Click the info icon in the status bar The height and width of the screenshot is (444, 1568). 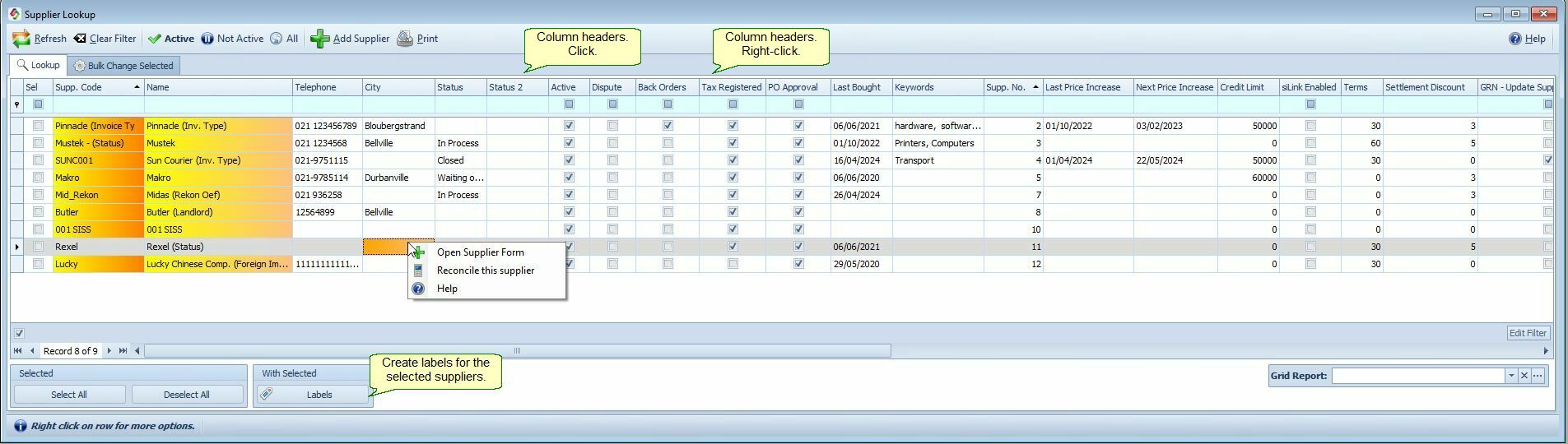(21, 426)
